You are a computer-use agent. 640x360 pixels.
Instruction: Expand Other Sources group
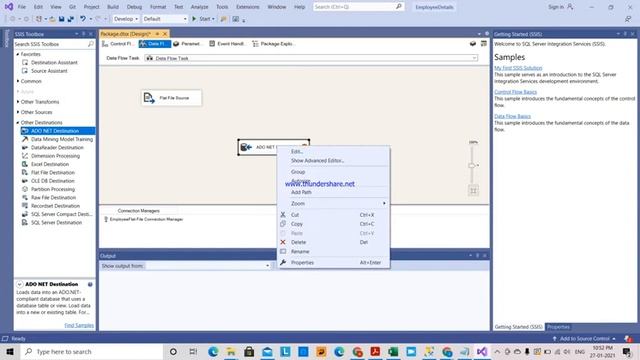(x=18, y=112)
